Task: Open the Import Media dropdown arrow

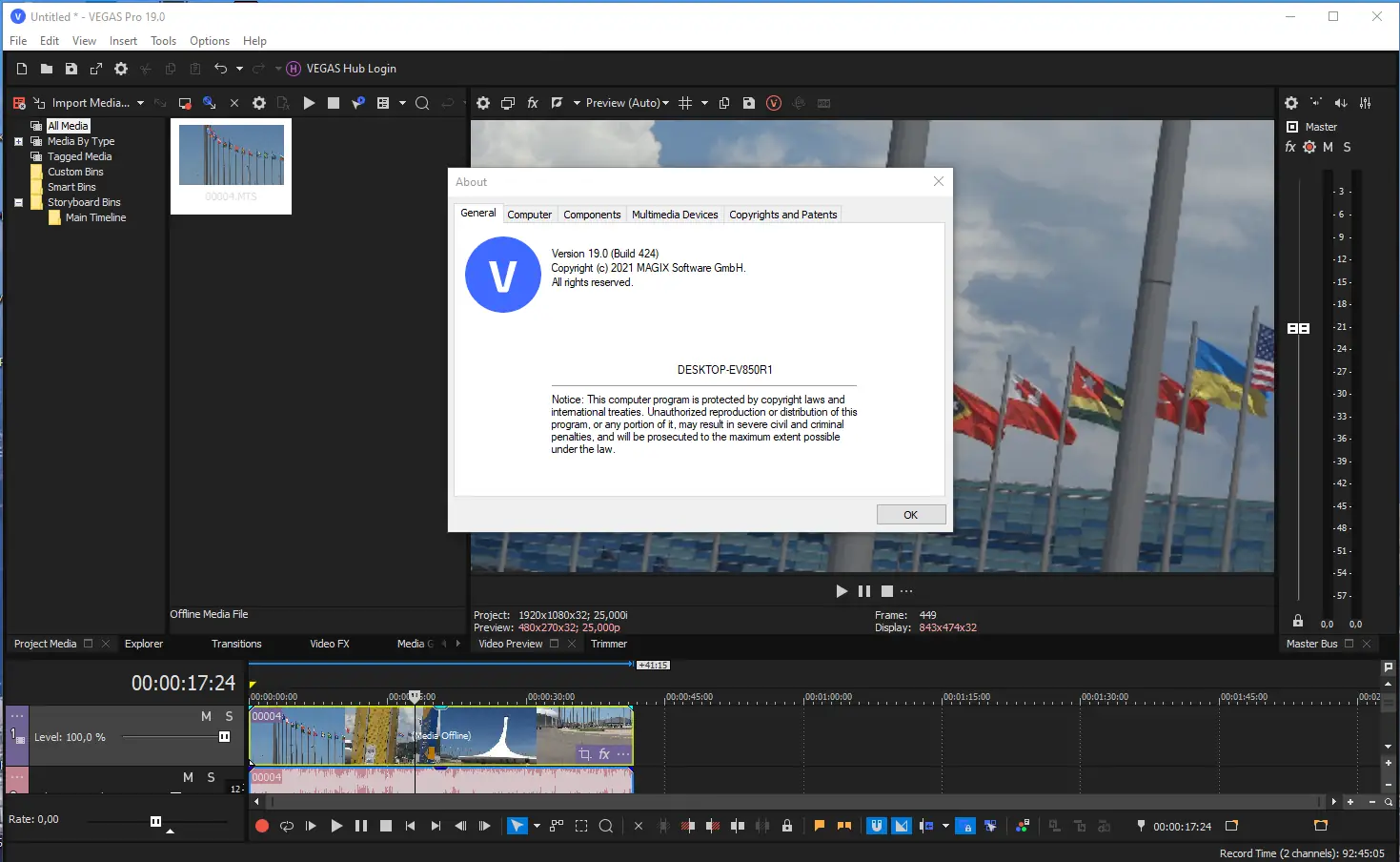Action: pyautogui.click(x=140, y=102)
